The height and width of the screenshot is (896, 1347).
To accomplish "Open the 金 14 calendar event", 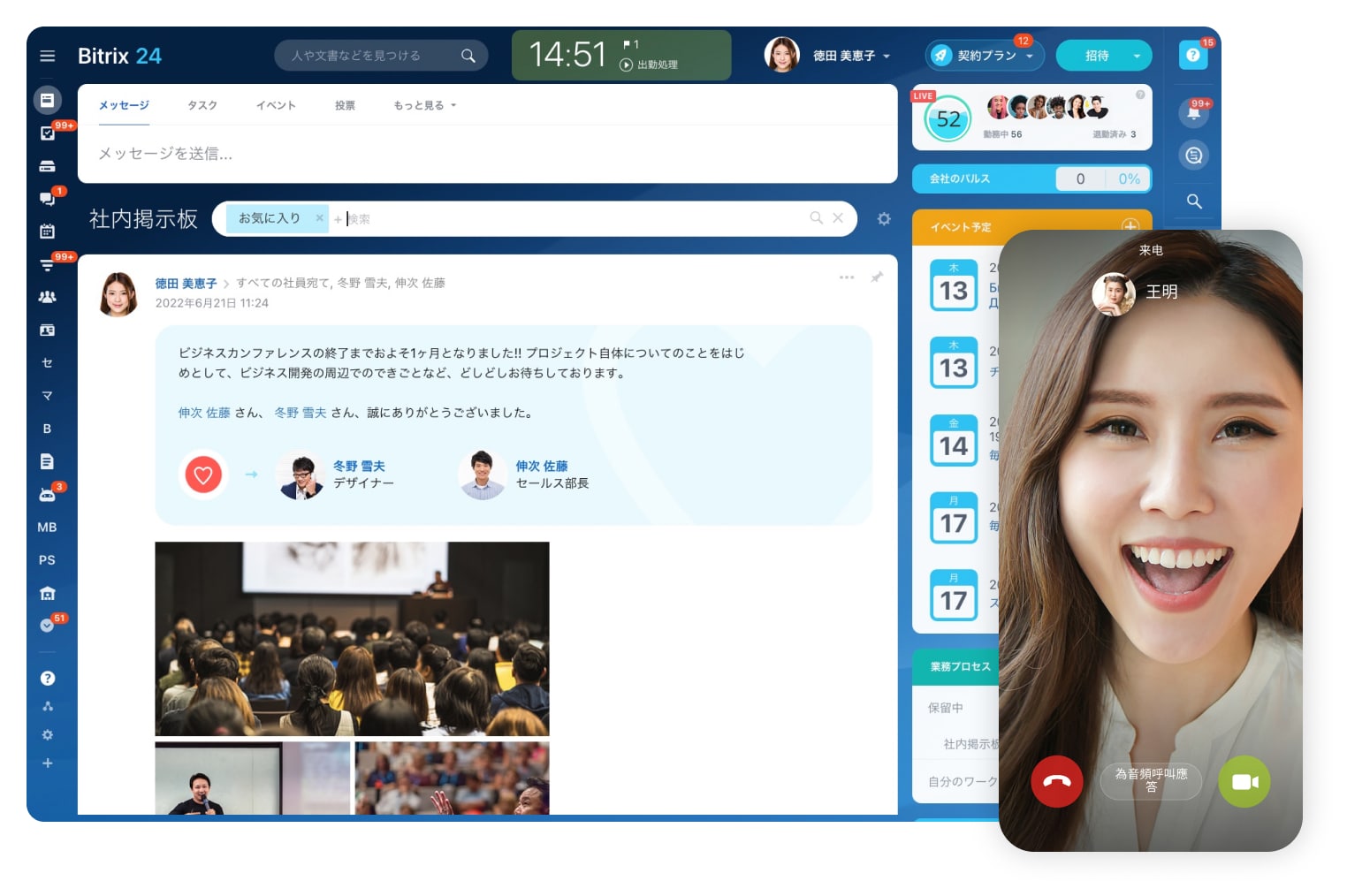I will click(954, 439).
